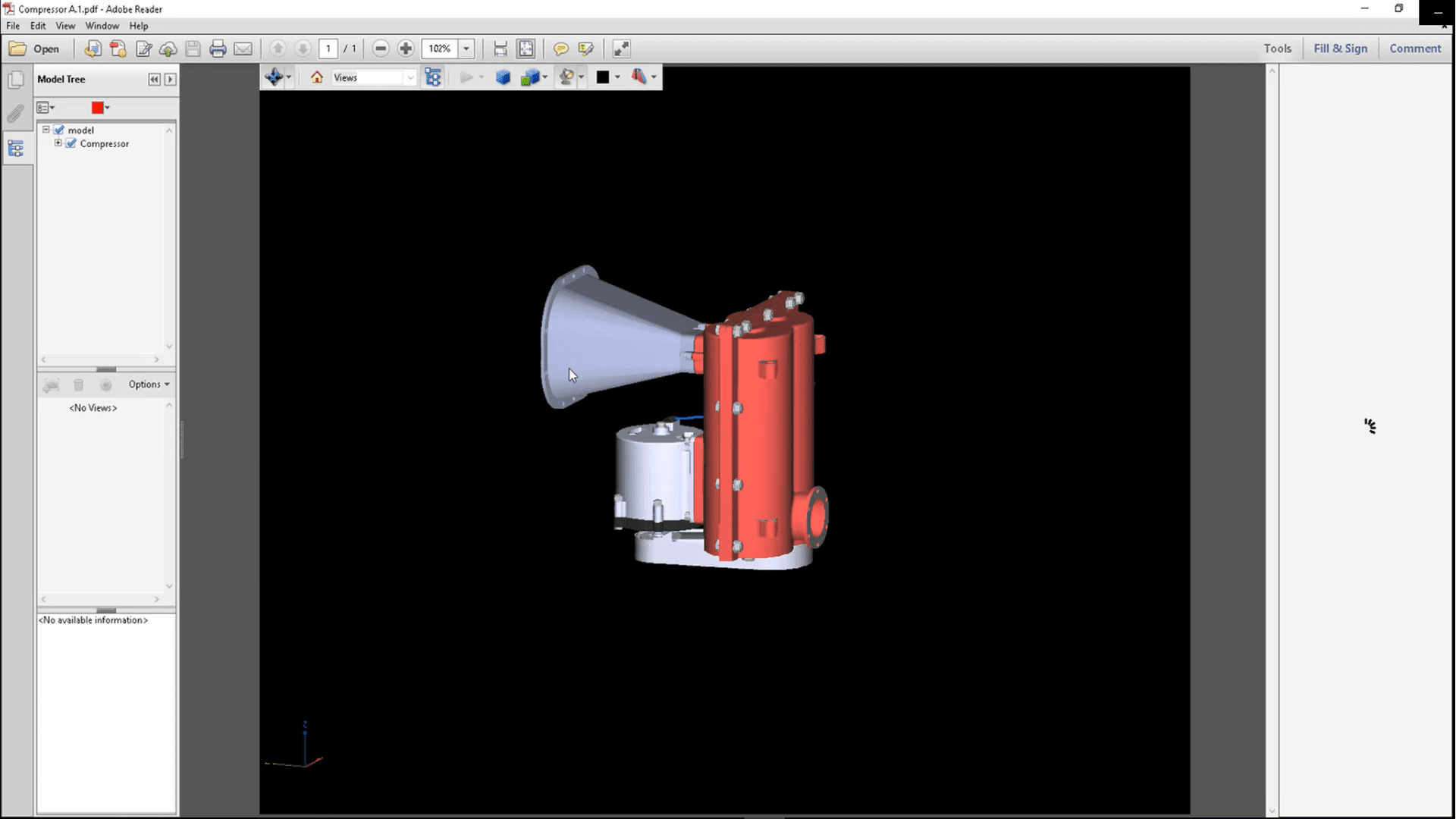Click the 3D Rotate tool icon
1456x819 pixels.
click(x=274, y=77)
